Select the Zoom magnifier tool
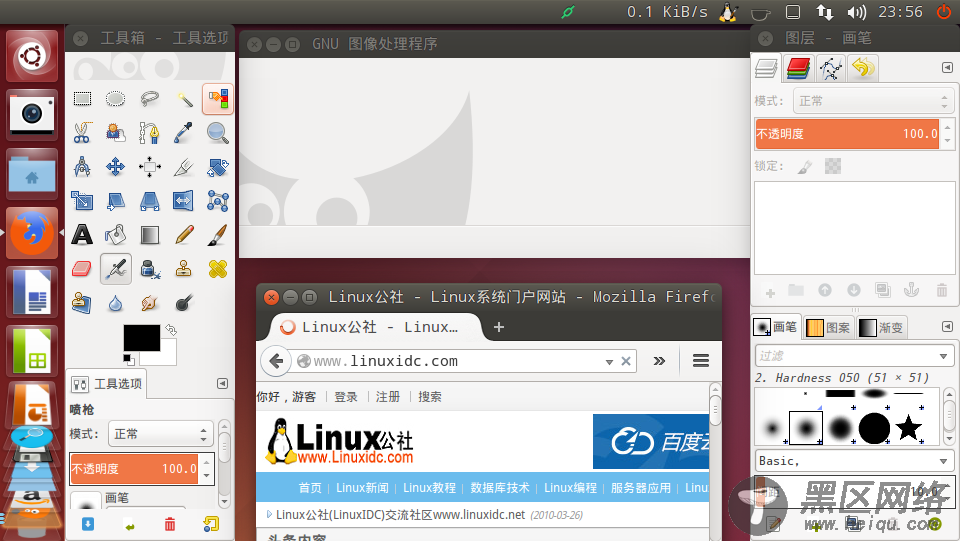This screenshot has height=541, width=960. point(218,132)
